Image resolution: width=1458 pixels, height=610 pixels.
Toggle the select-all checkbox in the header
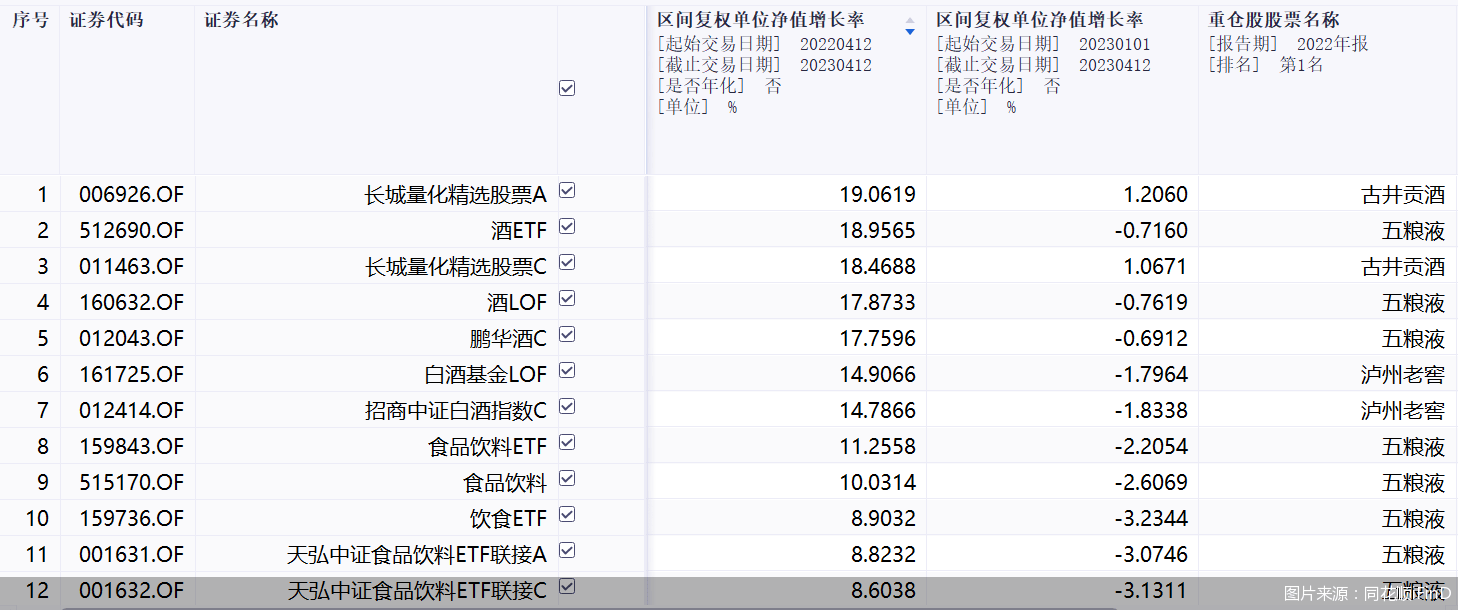pos(567,88)
